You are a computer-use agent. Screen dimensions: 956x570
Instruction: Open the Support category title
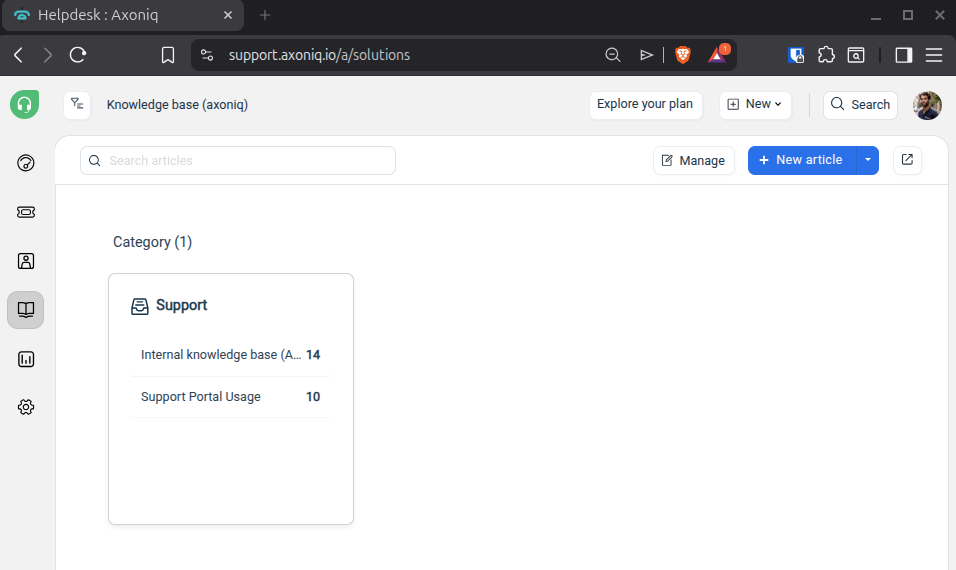tap(182, 305)
